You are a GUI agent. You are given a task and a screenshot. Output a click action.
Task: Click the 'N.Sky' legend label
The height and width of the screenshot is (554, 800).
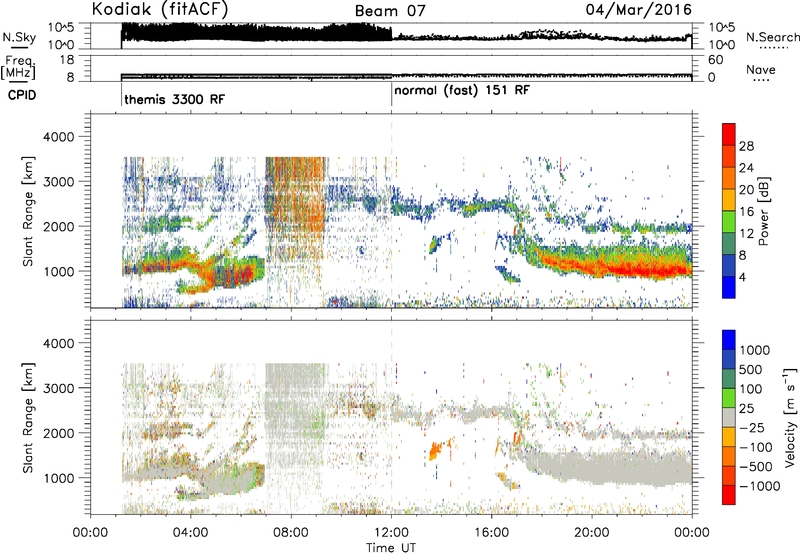tap(19, 37)
